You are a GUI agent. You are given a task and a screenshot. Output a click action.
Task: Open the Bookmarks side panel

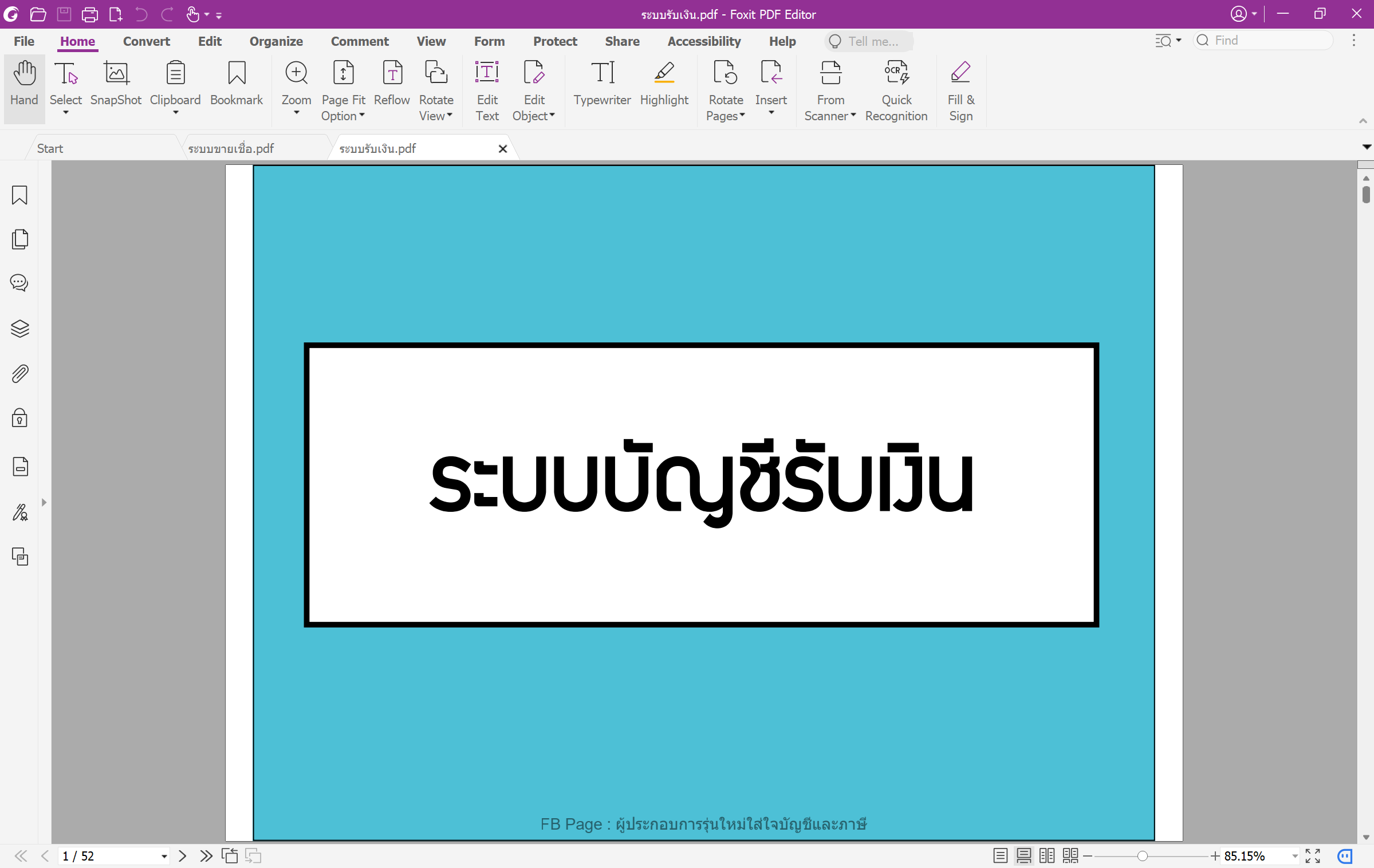pyautogui.click(x=19, y=195)
